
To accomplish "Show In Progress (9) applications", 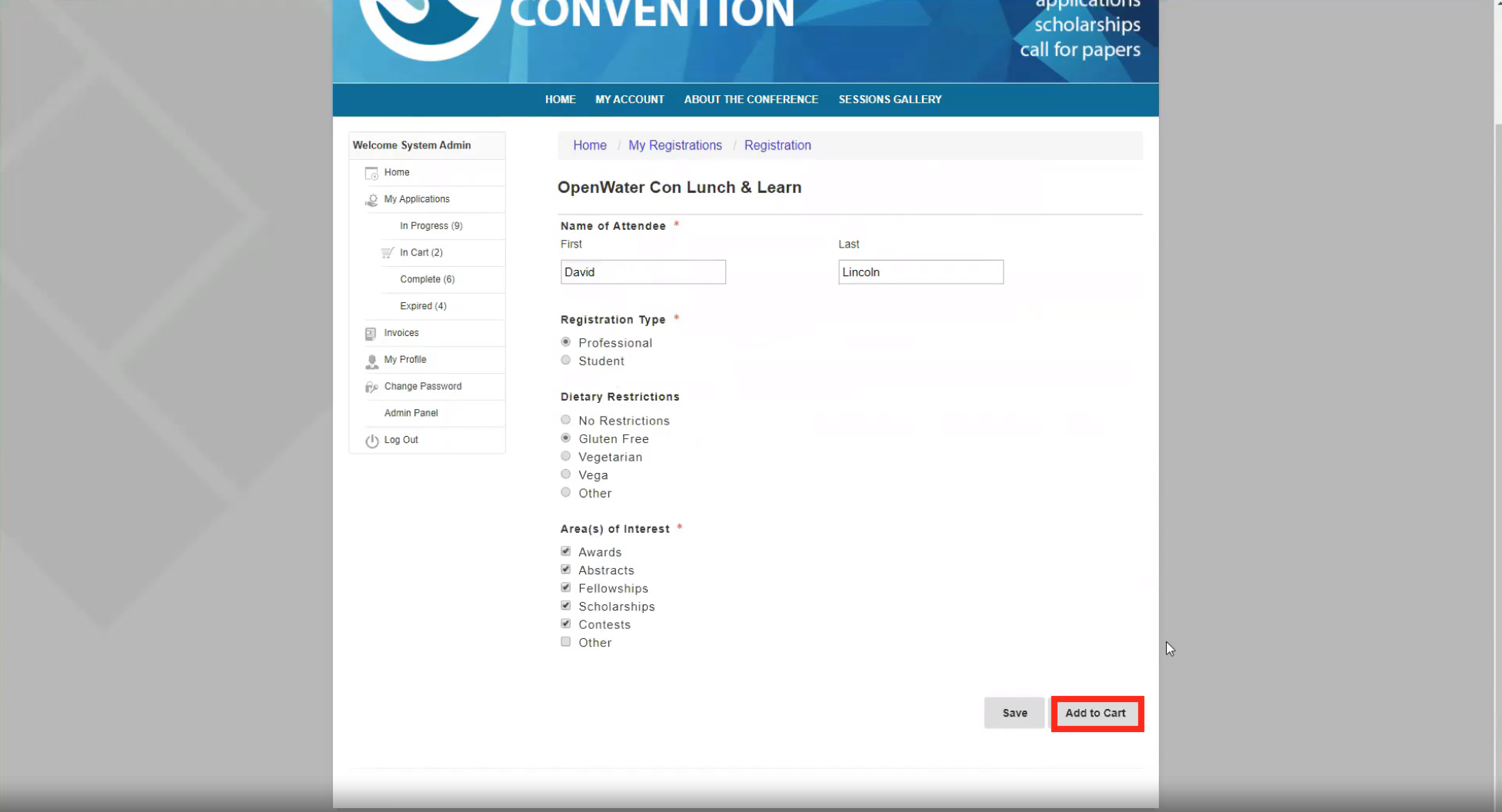I will (431, 226).
